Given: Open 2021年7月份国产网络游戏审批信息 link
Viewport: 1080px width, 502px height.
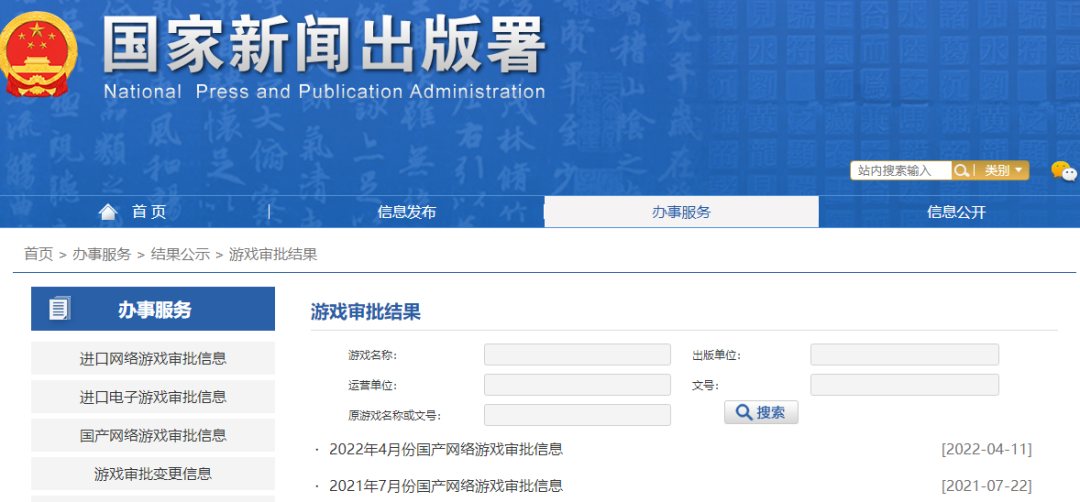Looking at the screenshot, I should [x=446, y=486].
